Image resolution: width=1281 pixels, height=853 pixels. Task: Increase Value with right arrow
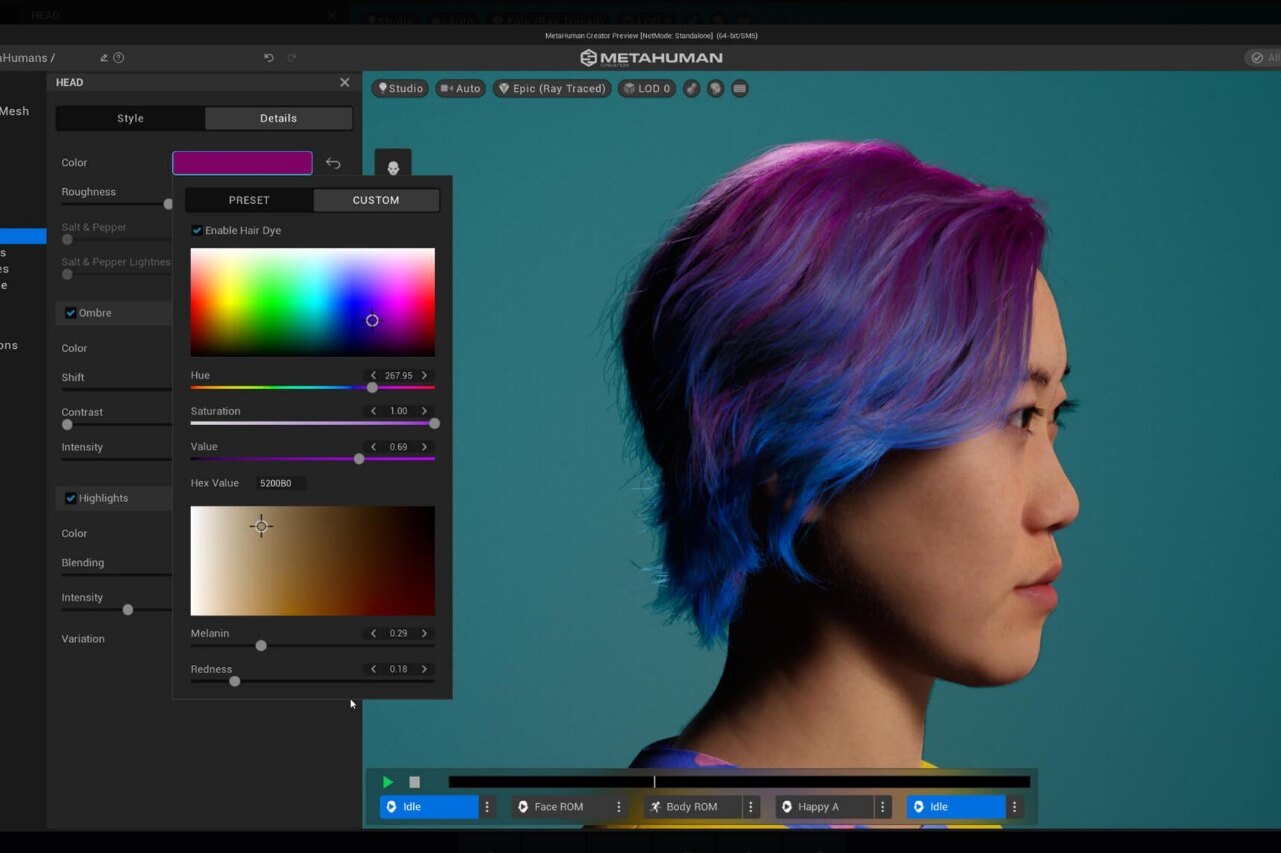[x=424, y=447]
